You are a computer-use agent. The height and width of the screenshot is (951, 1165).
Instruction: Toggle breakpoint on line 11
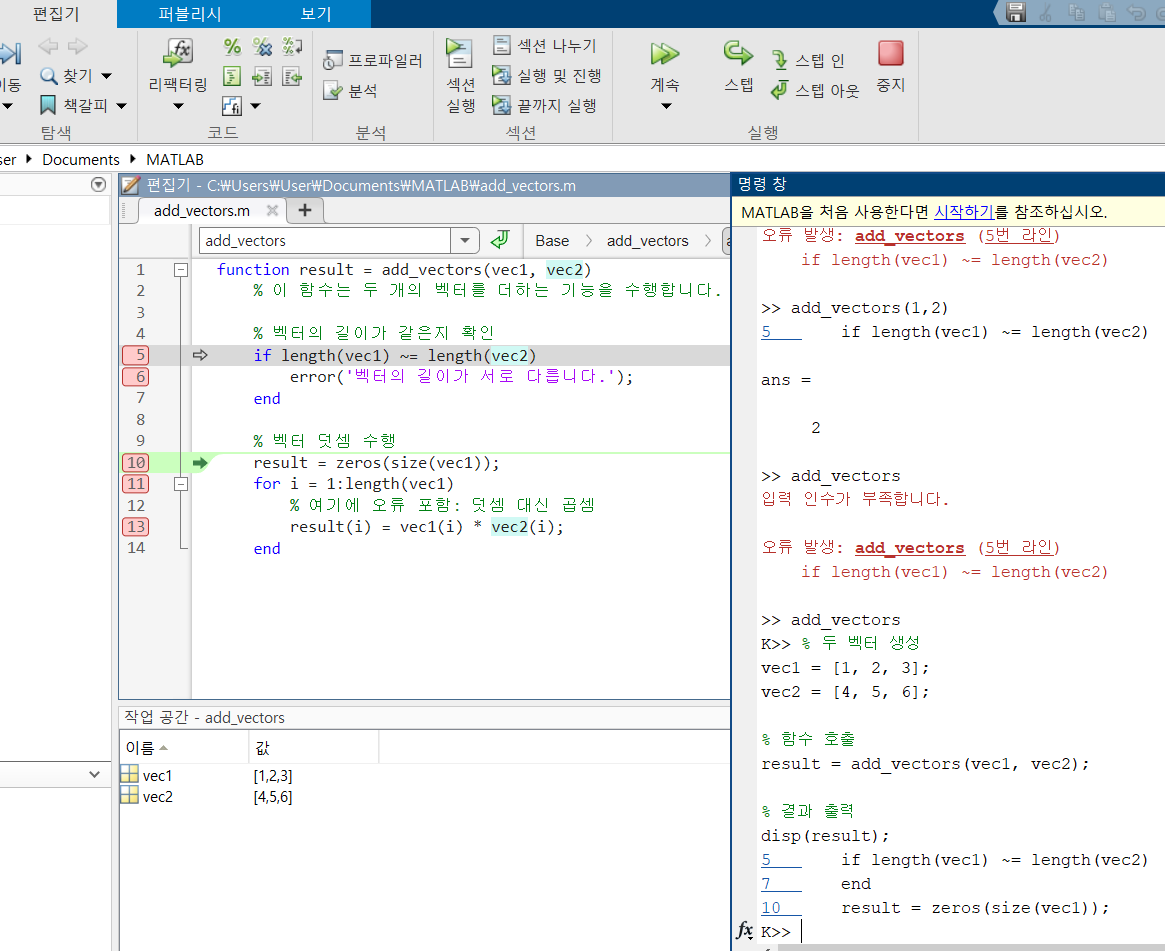[x=137, y=484]
